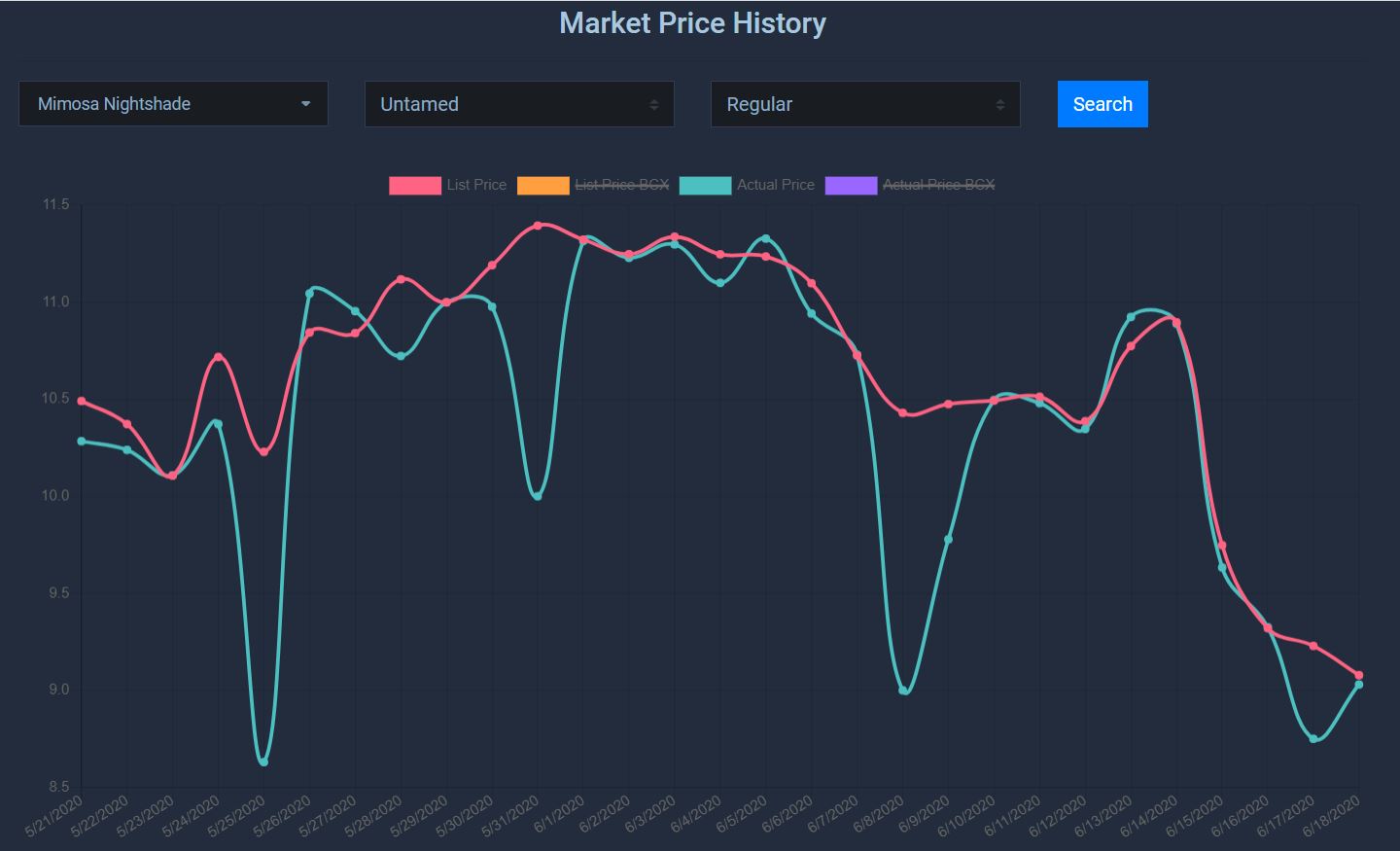
Task: Click the Actual Price low point on 5/25/2020
Action: click(x=263, y=762)
